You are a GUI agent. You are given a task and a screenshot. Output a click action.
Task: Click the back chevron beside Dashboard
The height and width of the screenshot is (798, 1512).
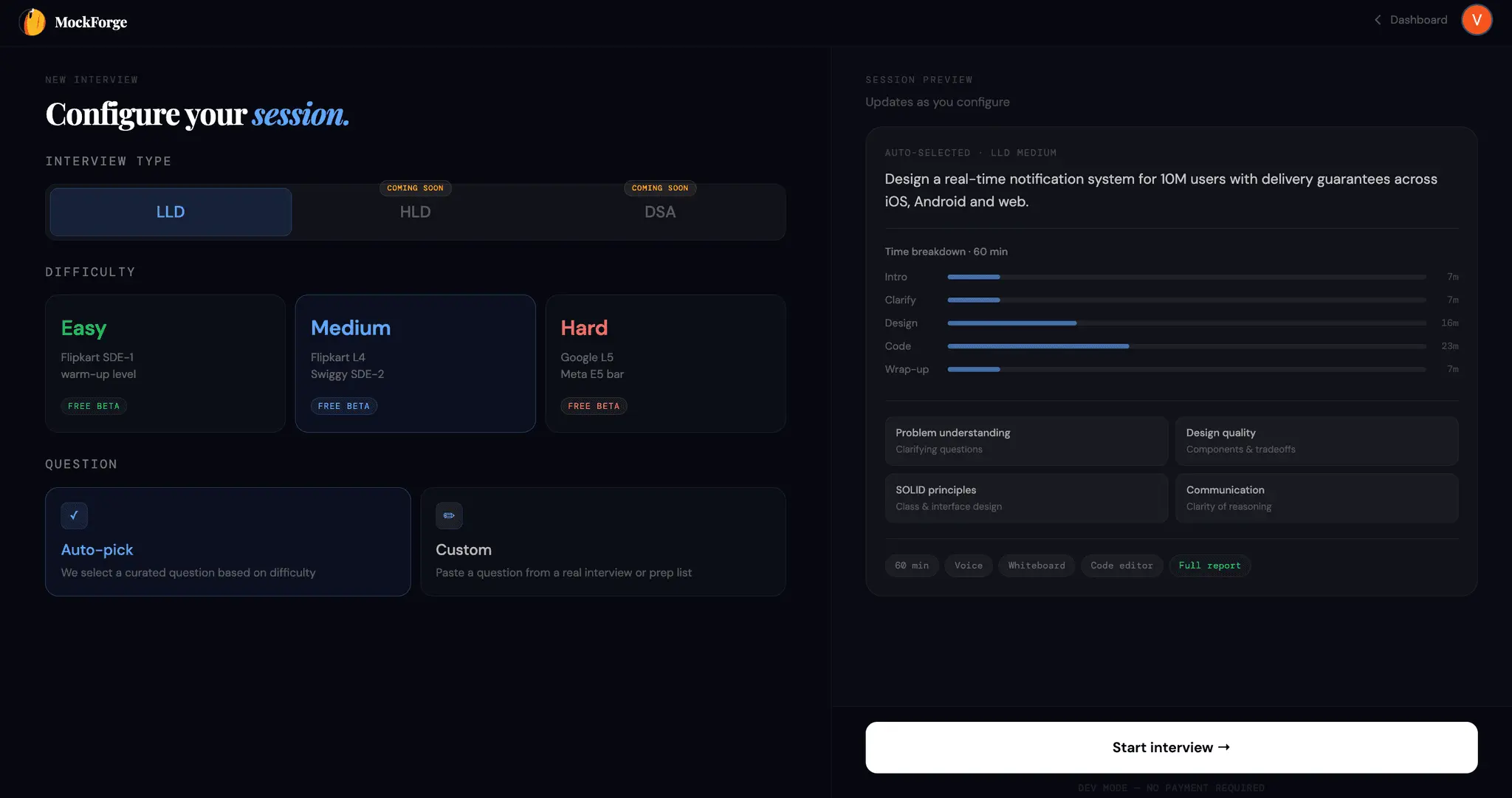(1378, 20)
